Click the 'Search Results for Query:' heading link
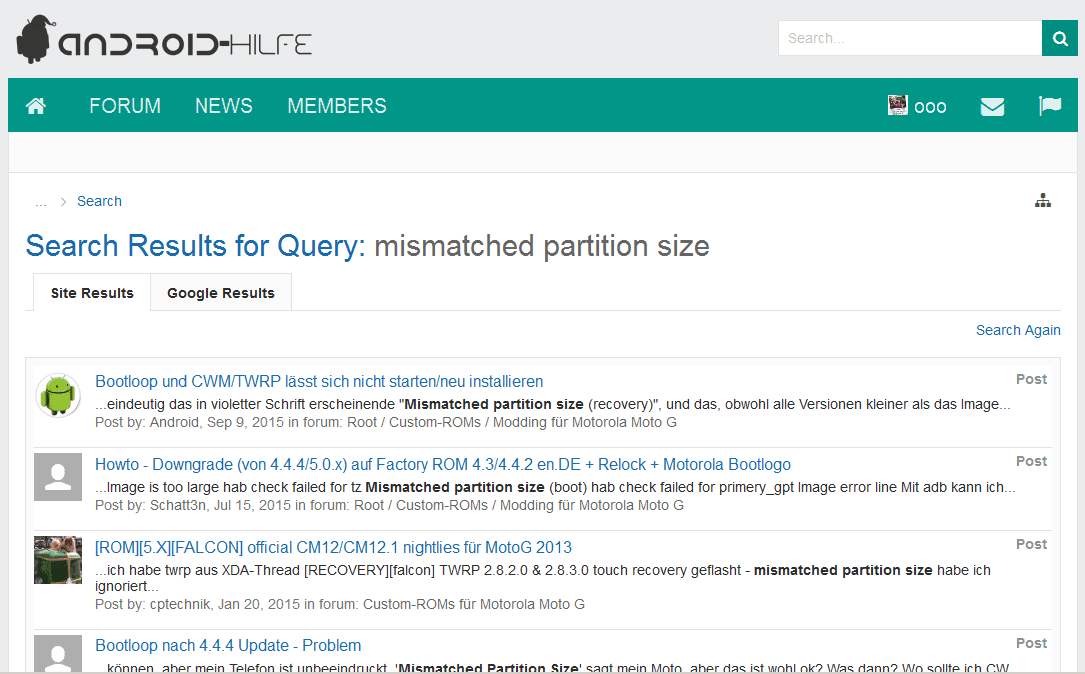The image size is (1085, 674). (x=196, y=246)
